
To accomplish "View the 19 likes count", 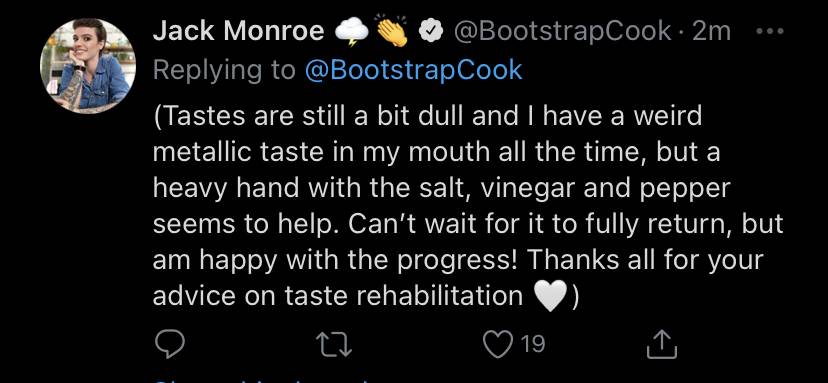I will point(532,344).
